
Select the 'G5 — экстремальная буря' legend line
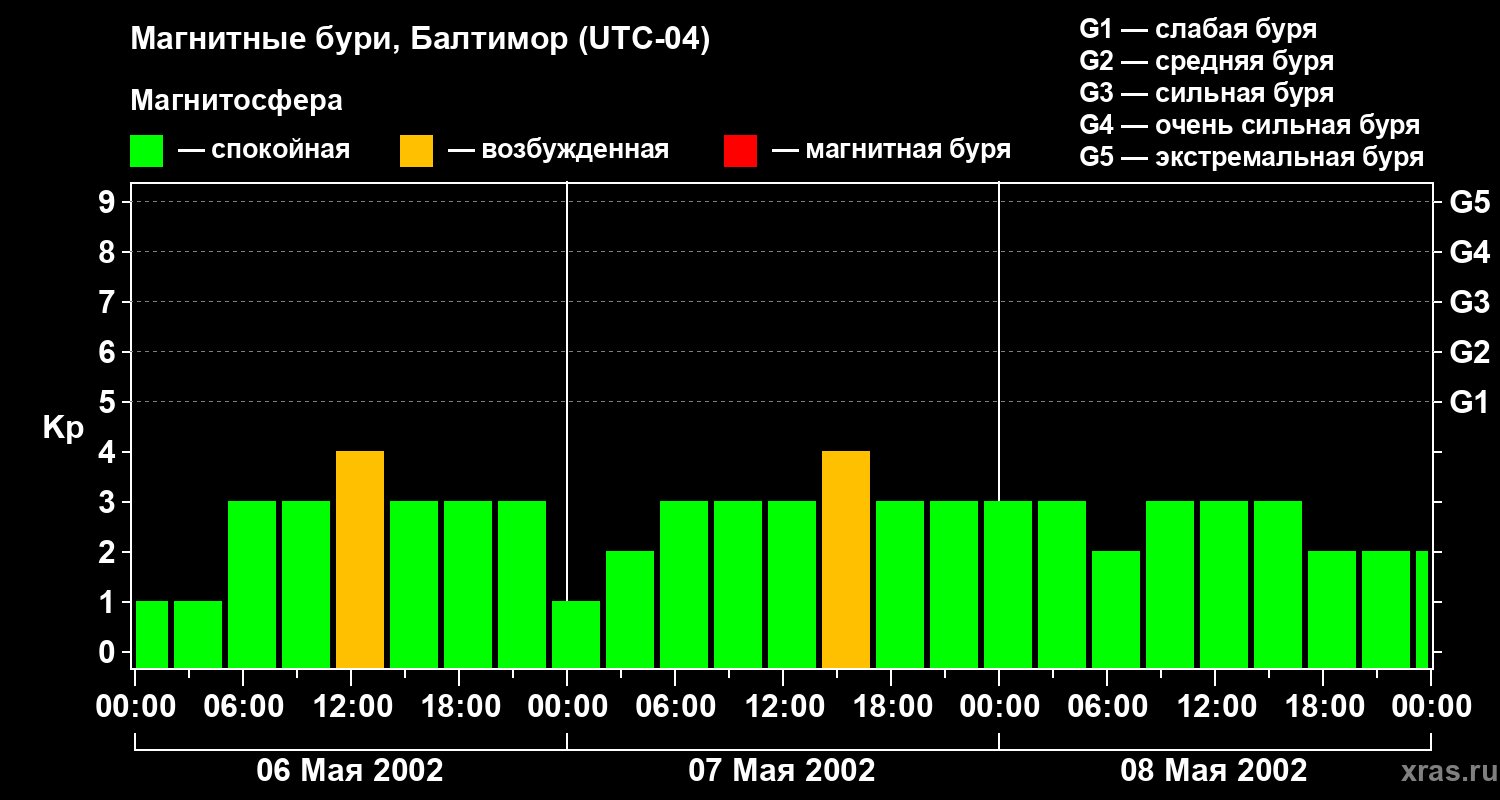[1252, 157]
